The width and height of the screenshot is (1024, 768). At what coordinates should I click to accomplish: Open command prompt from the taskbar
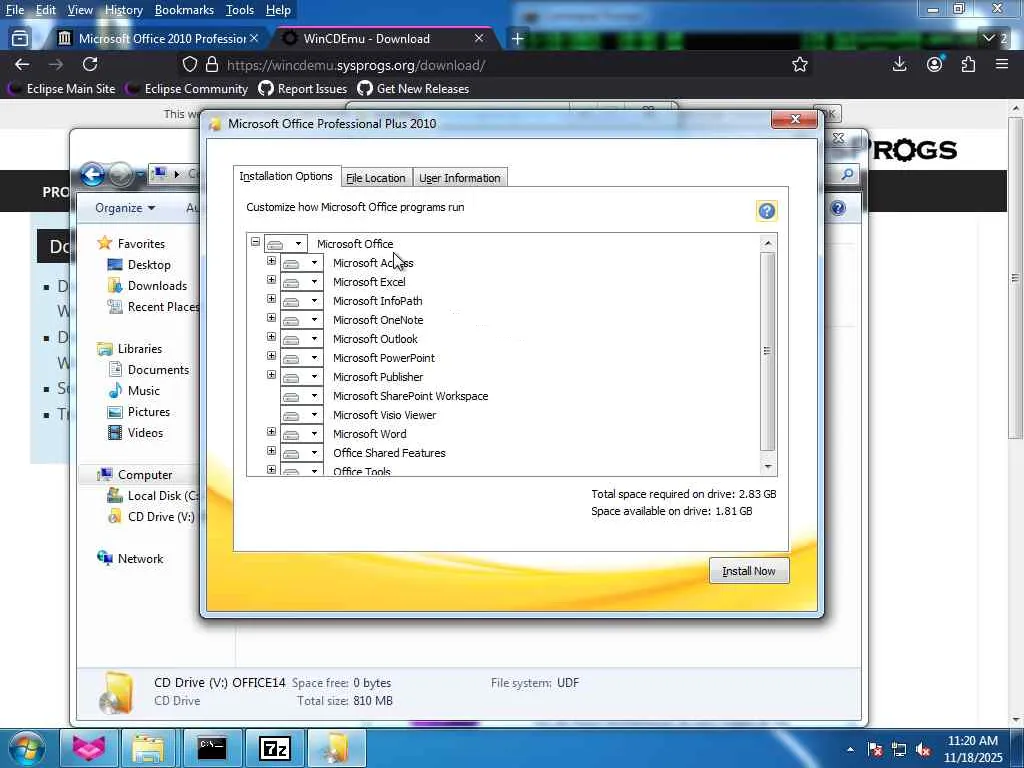tap(212, 748)
